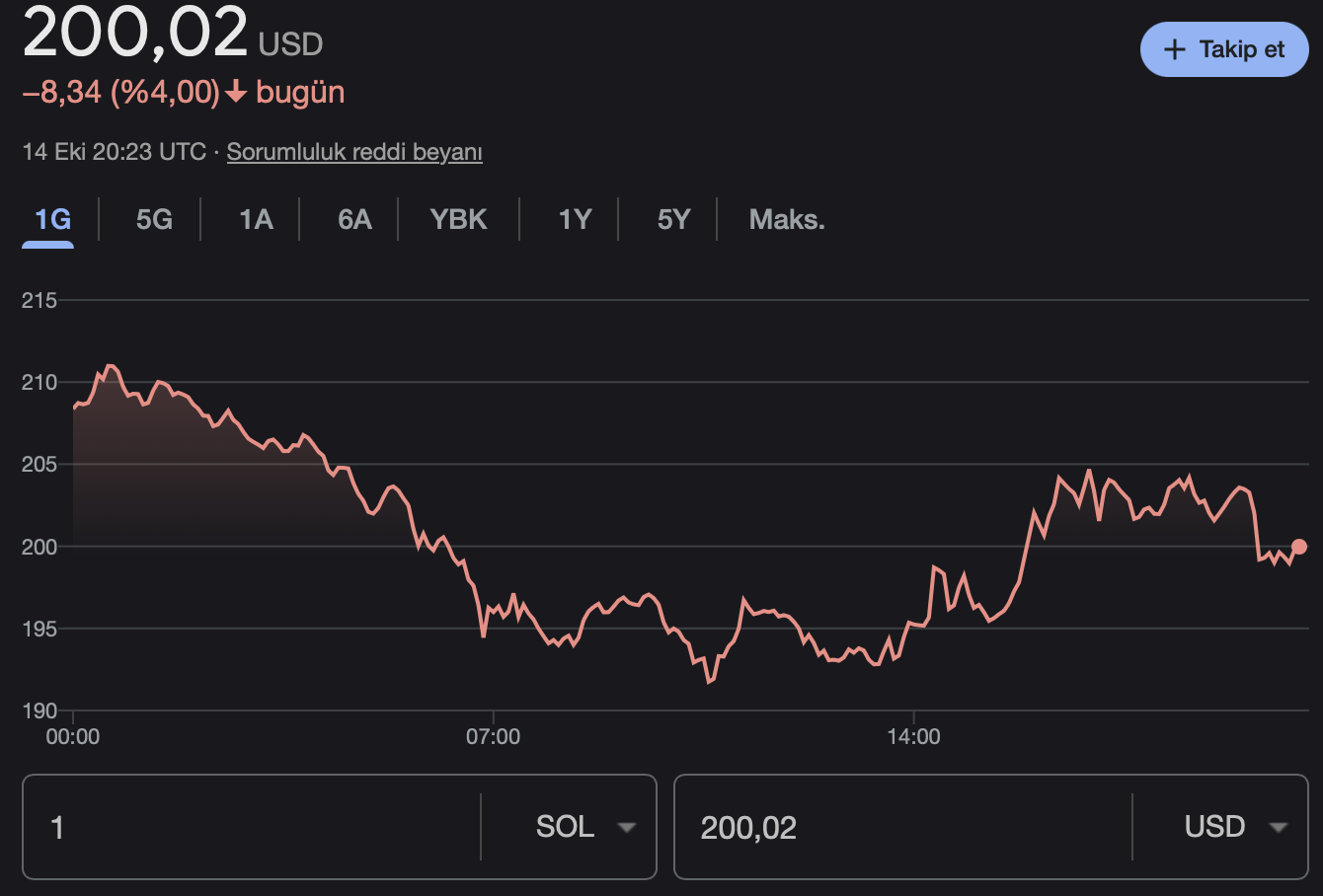Click the endpoint dot on the price chart
1323x896 pixels.
pyautogui.click(x=1298, y=547)
